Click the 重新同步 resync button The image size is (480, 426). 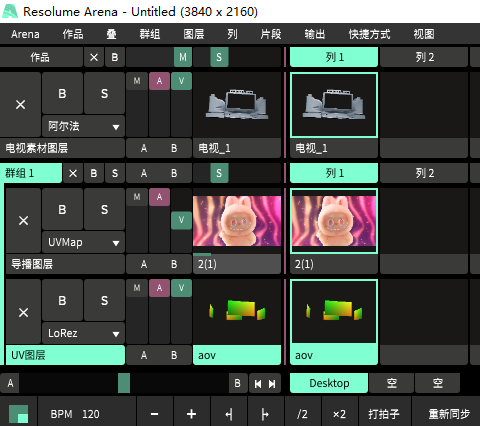click(x=449, y=414)
